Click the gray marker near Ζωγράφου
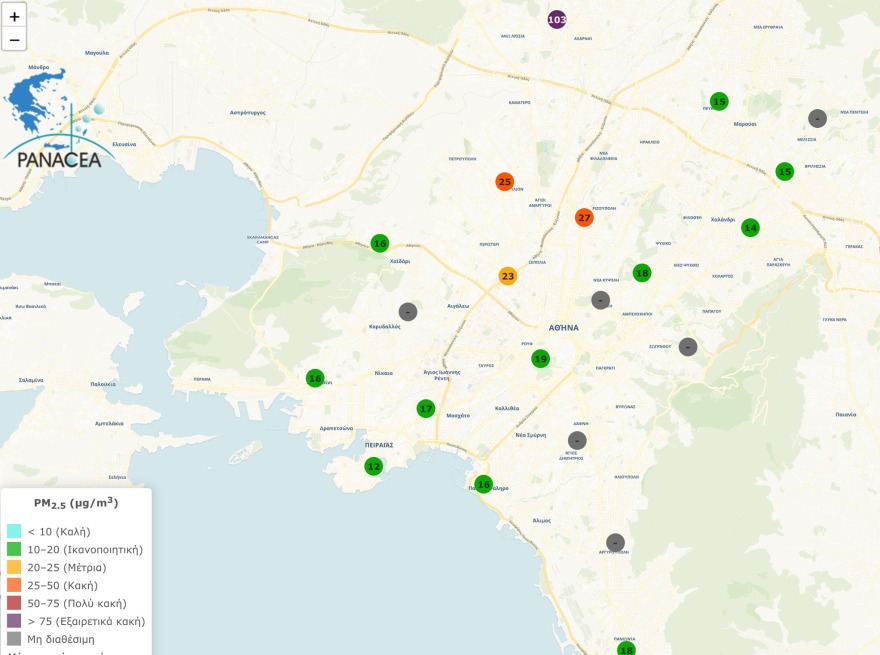880x655 pixels. 686,347
